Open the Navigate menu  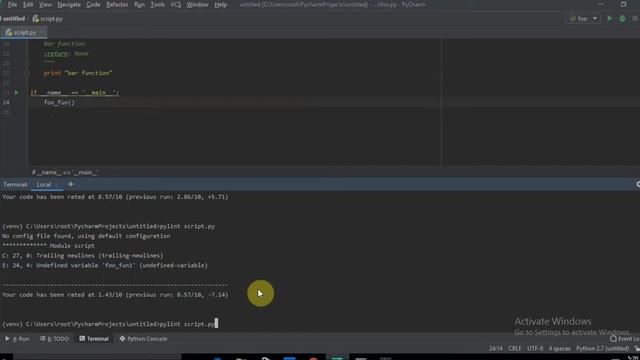pos(69,4)
